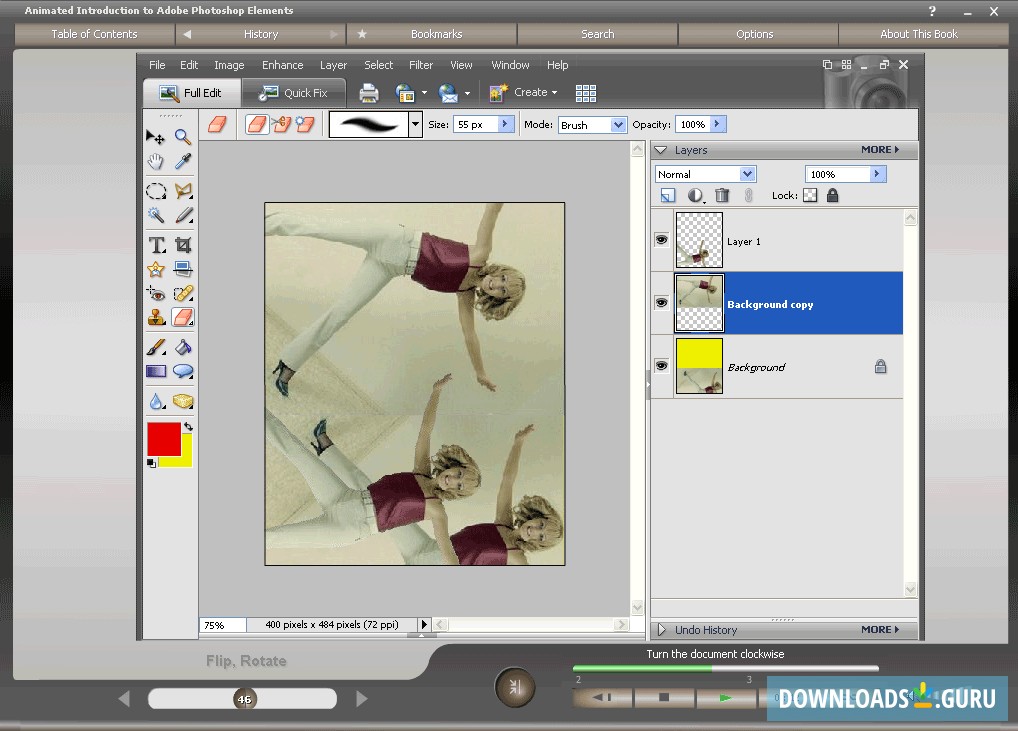Image resolution: width=1018 pixels, height=731 pixels.
Task: Select the Hand tool
Action: [156, 161]
